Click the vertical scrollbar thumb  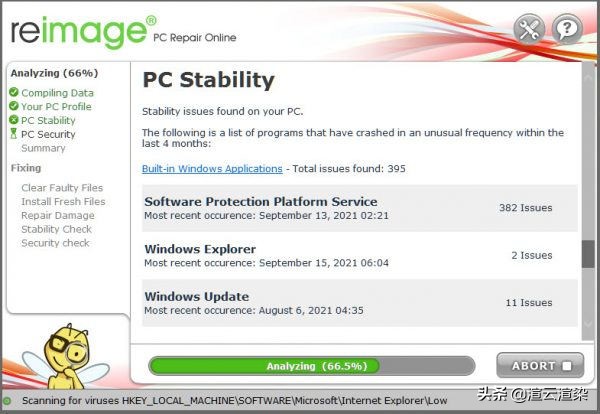[x=588, y=254]
